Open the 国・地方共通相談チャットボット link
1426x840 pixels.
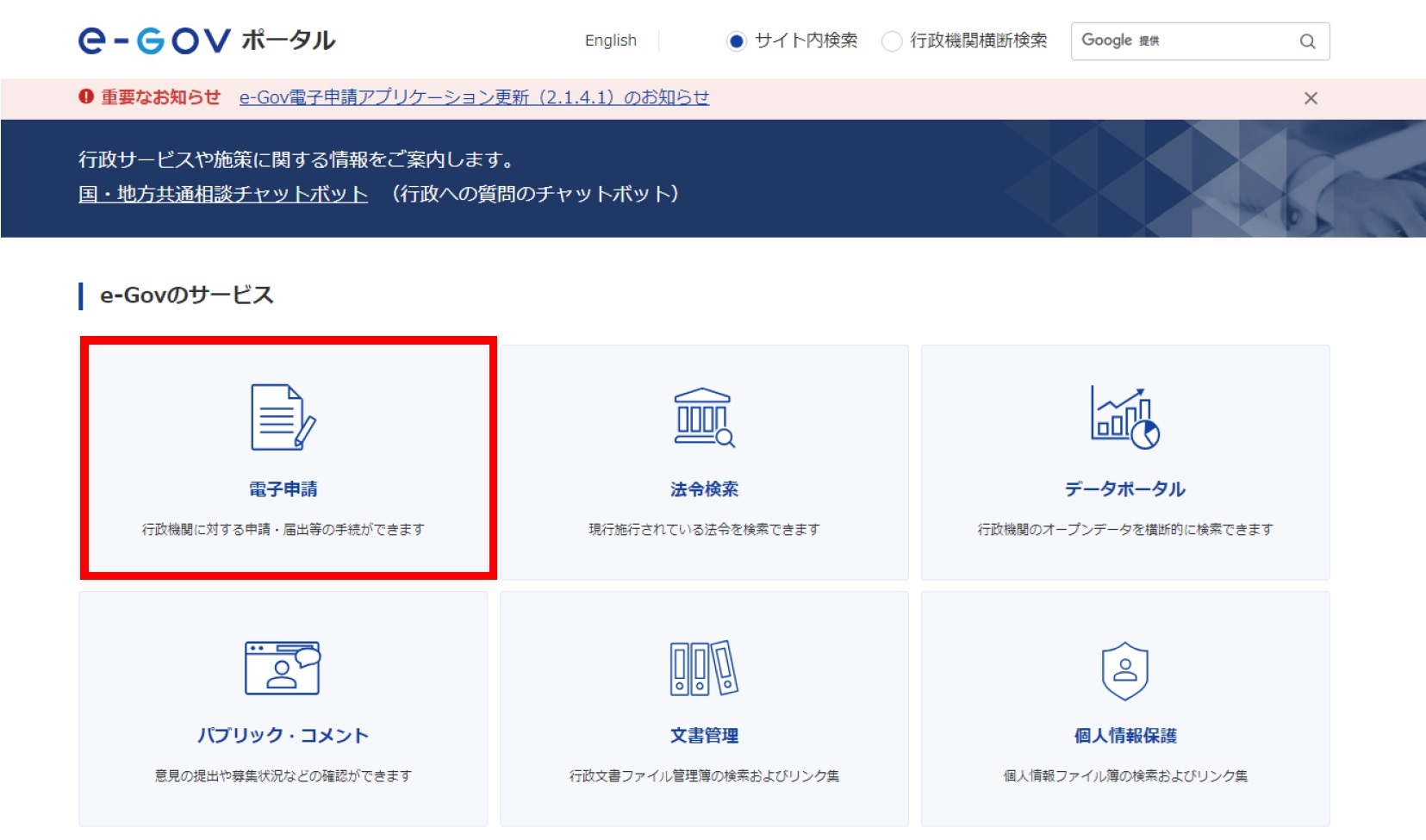[x=223, y=194]
